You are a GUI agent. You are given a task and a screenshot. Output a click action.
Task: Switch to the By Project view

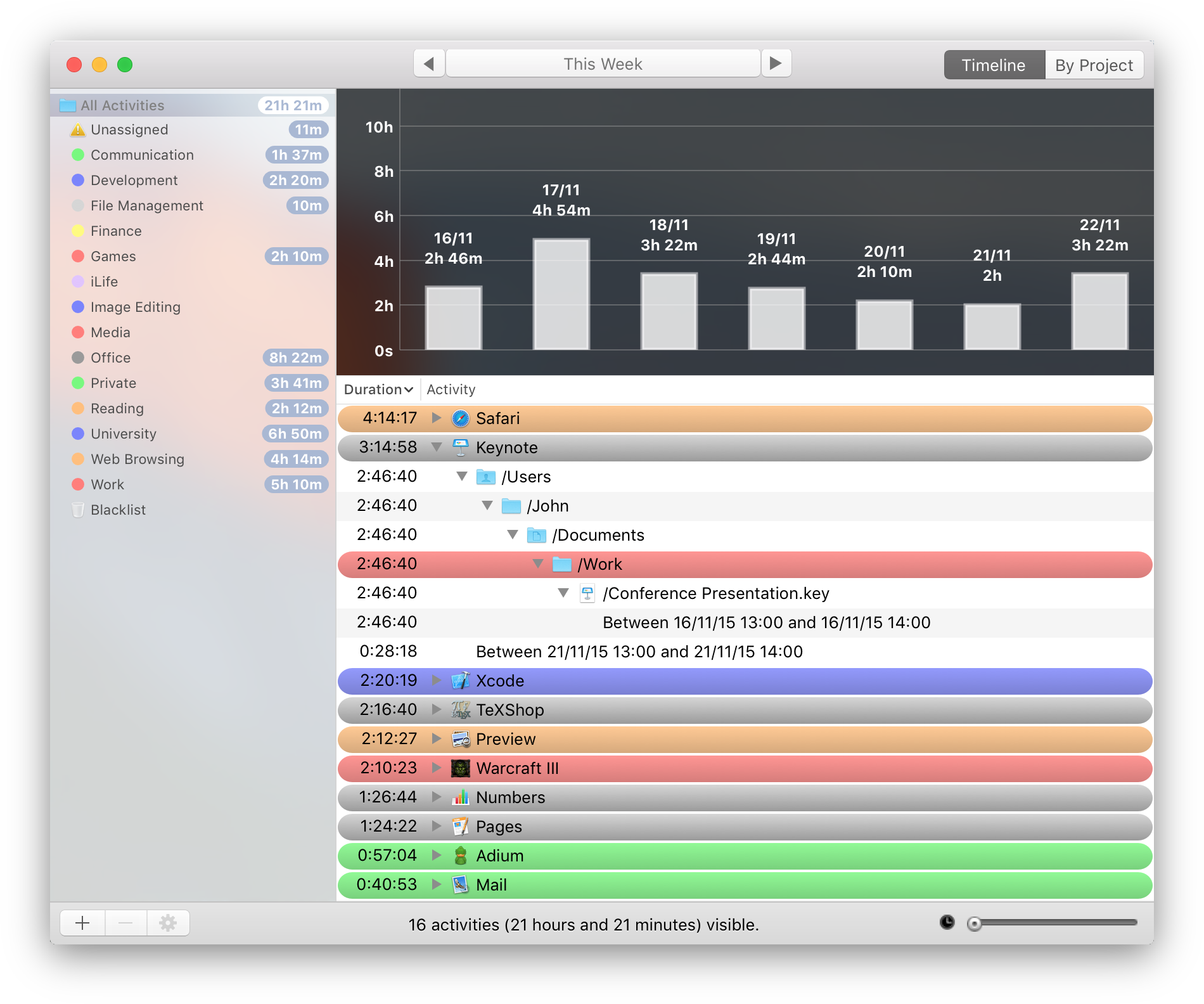pos(1094,65)
